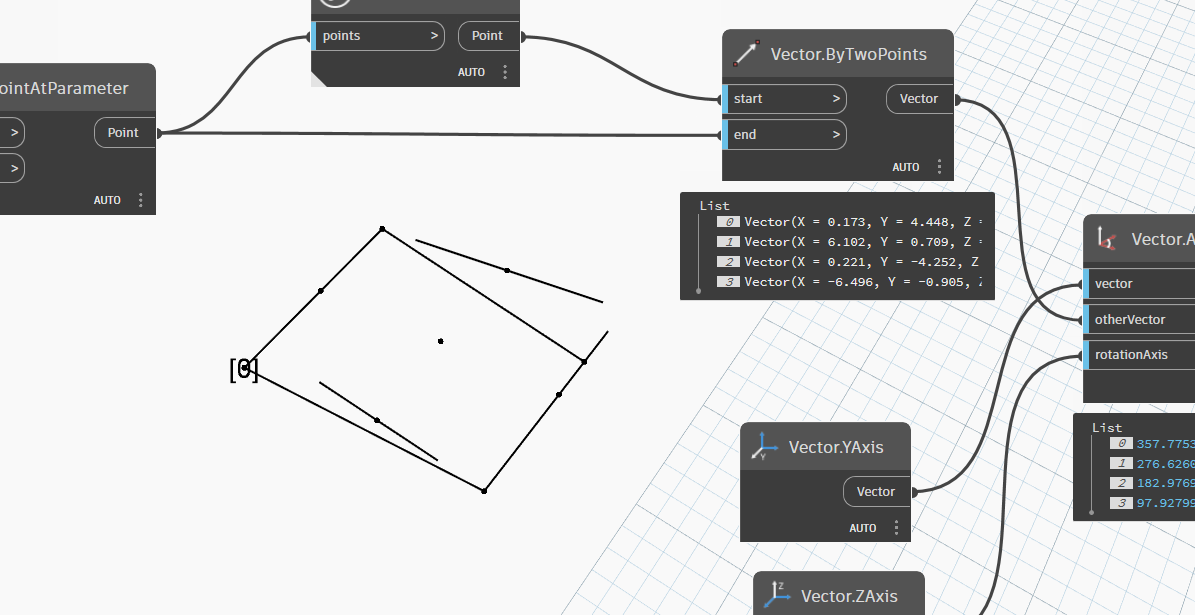Click angle value 182.976 in output list
The height and width of the screenshot is (615, 1195).
pos(1165,482)
